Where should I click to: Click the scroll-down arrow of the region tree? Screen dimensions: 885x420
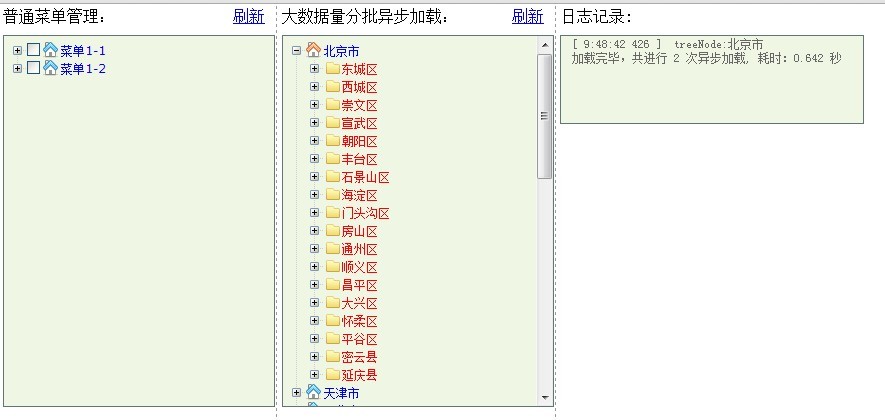pyautogui.click(x=545, y=397)
